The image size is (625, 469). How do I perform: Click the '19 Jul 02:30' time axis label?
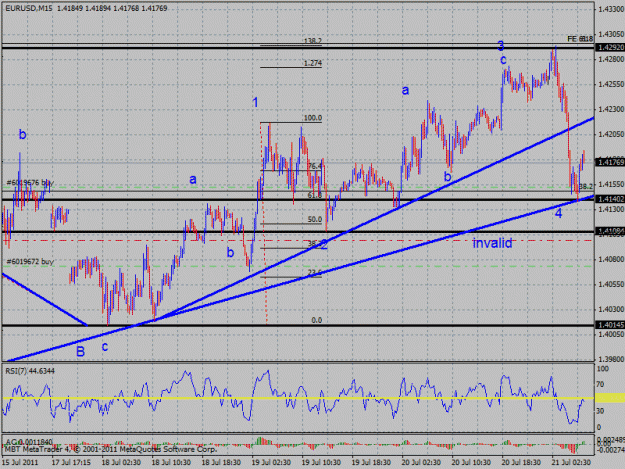pyautogui.click(x=271, y=462)
